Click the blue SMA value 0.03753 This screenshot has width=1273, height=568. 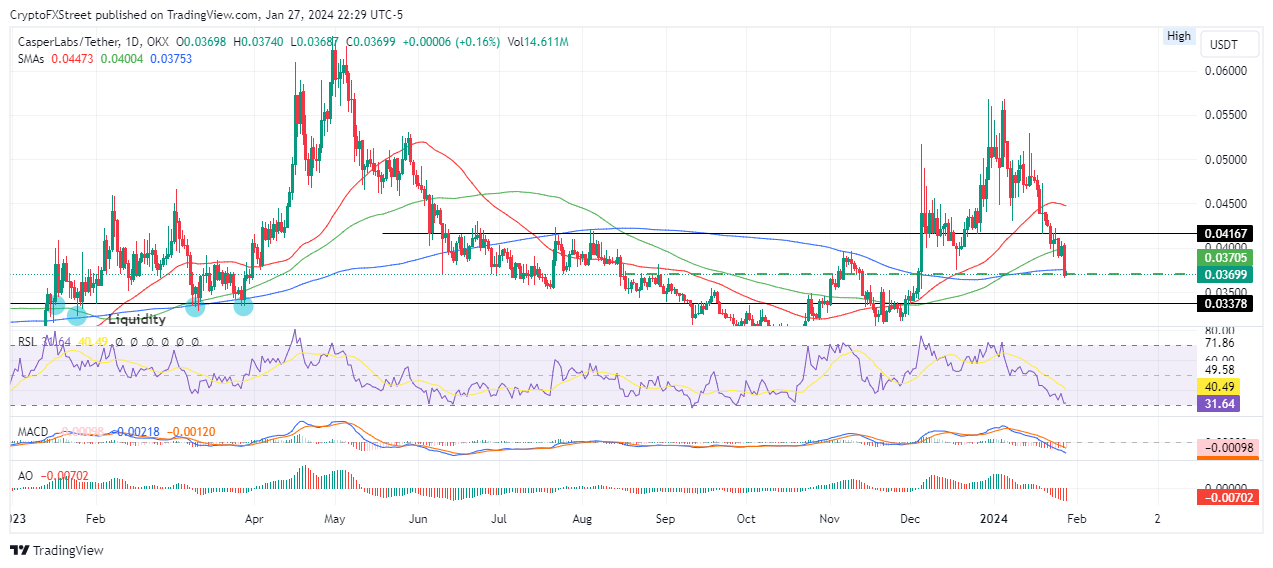[171, 59]
